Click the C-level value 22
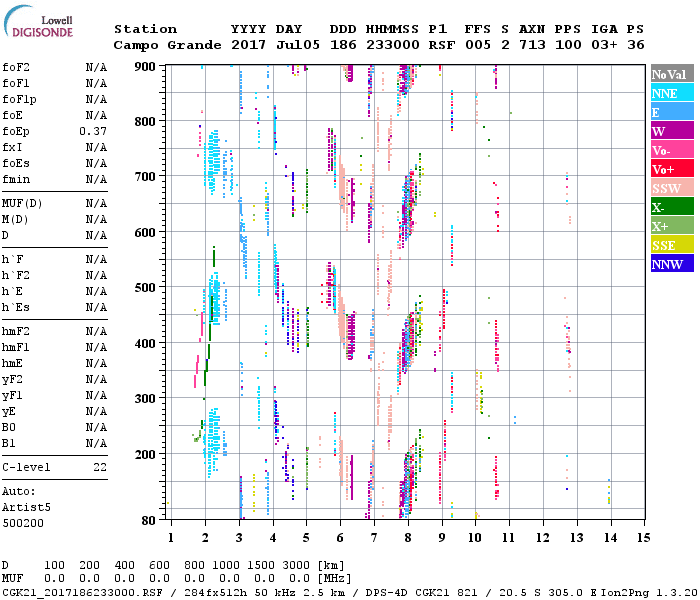The image size is (700, 600). click(100, 467)
